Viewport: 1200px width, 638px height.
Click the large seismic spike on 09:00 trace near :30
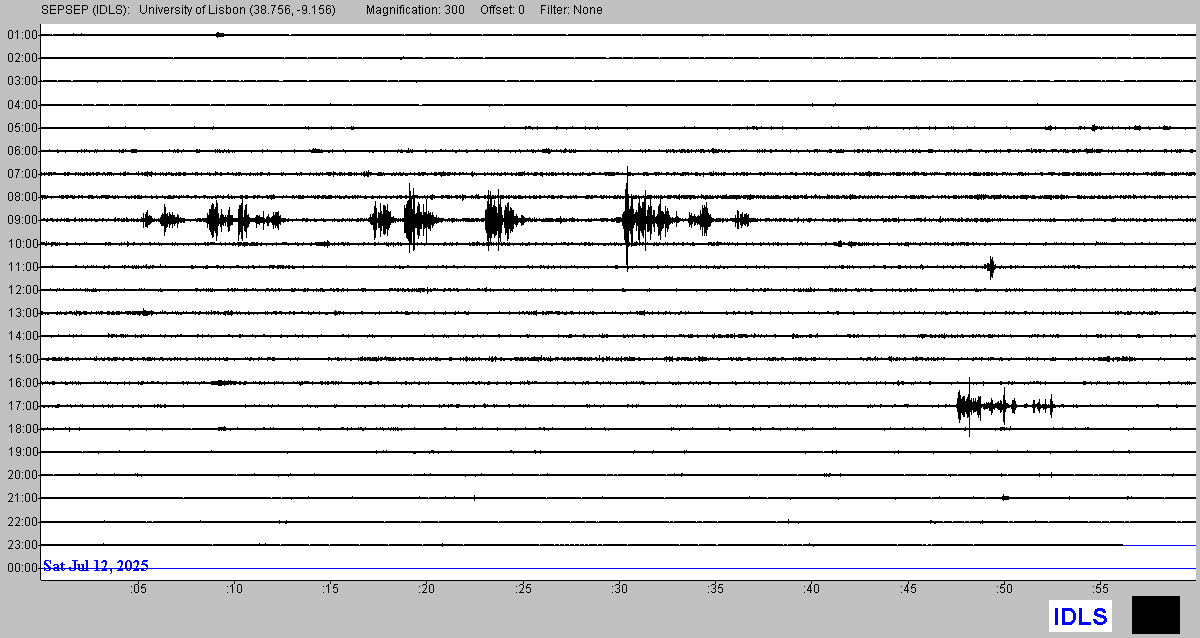pos(627,219)
